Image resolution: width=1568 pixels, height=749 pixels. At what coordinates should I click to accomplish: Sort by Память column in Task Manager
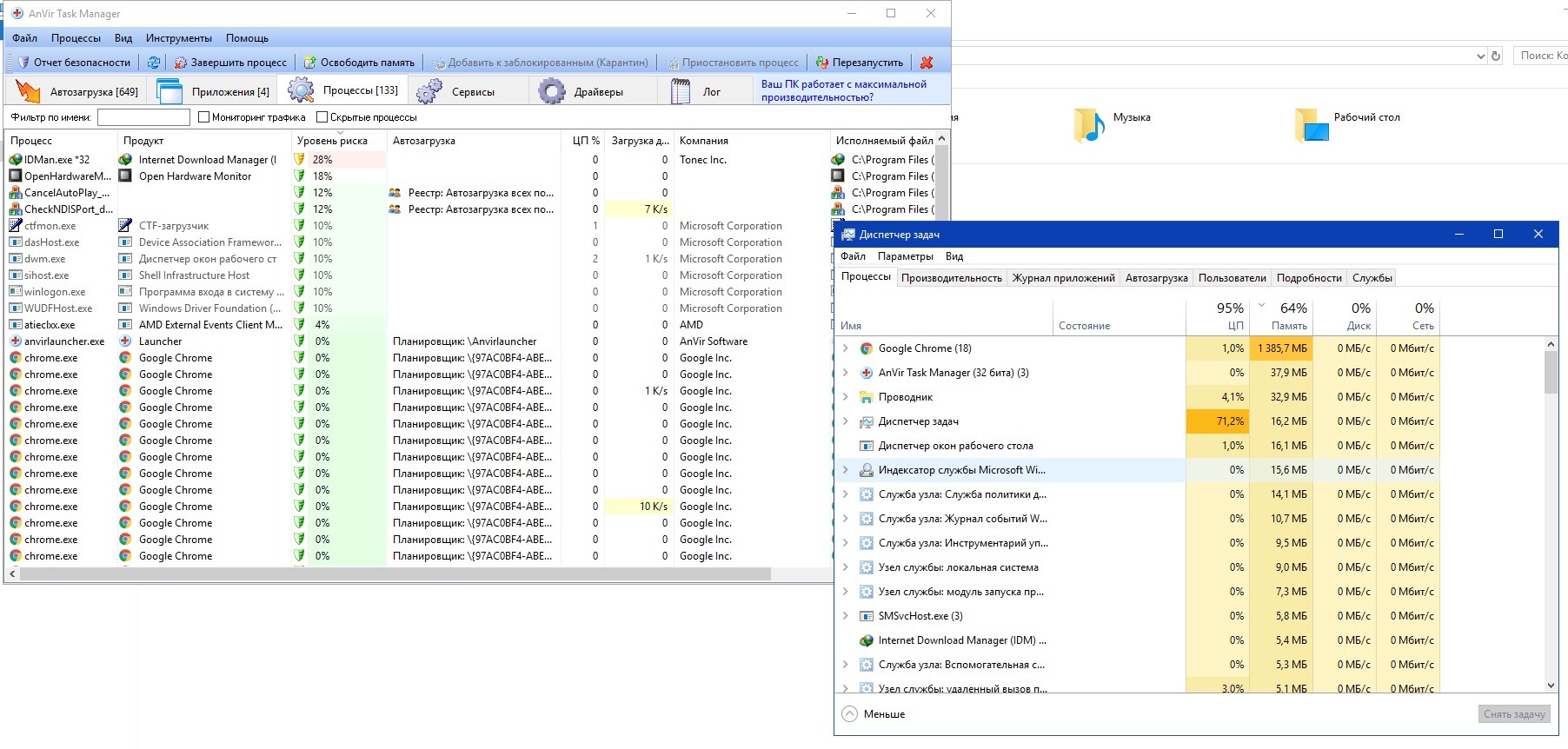1280,317
